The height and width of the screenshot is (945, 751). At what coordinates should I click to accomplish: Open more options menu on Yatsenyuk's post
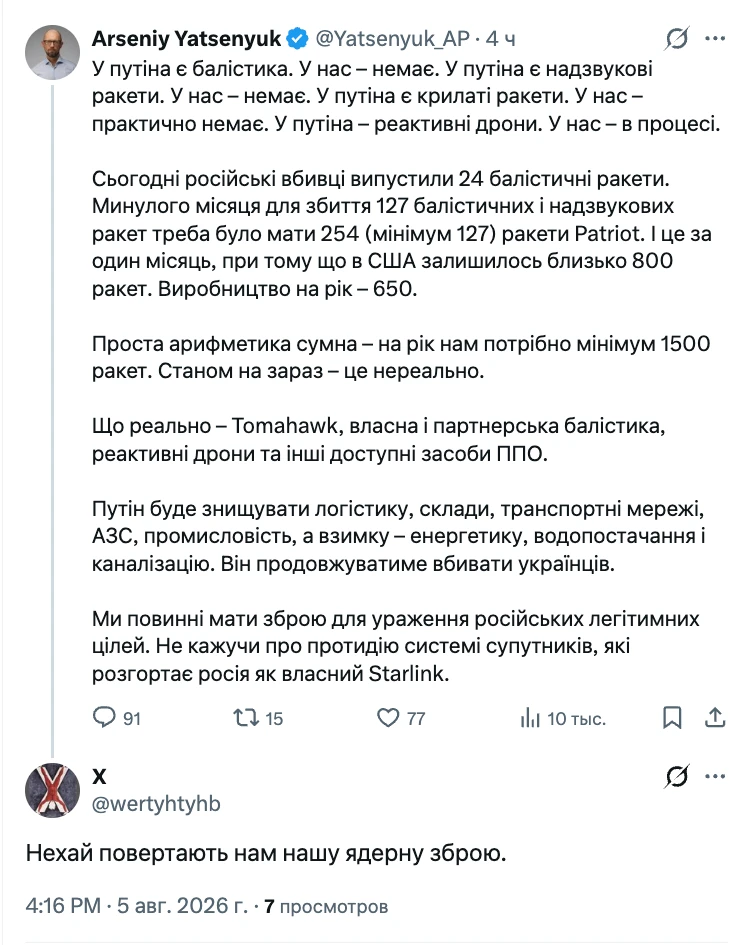pyautogui.click(x=715, y=39)
